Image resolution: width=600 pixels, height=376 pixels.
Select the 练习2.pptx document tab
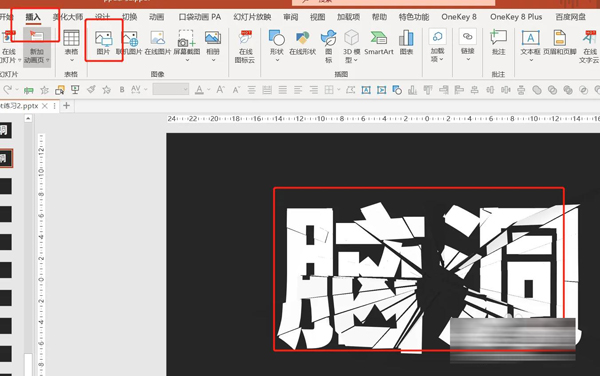pos(19,106)
